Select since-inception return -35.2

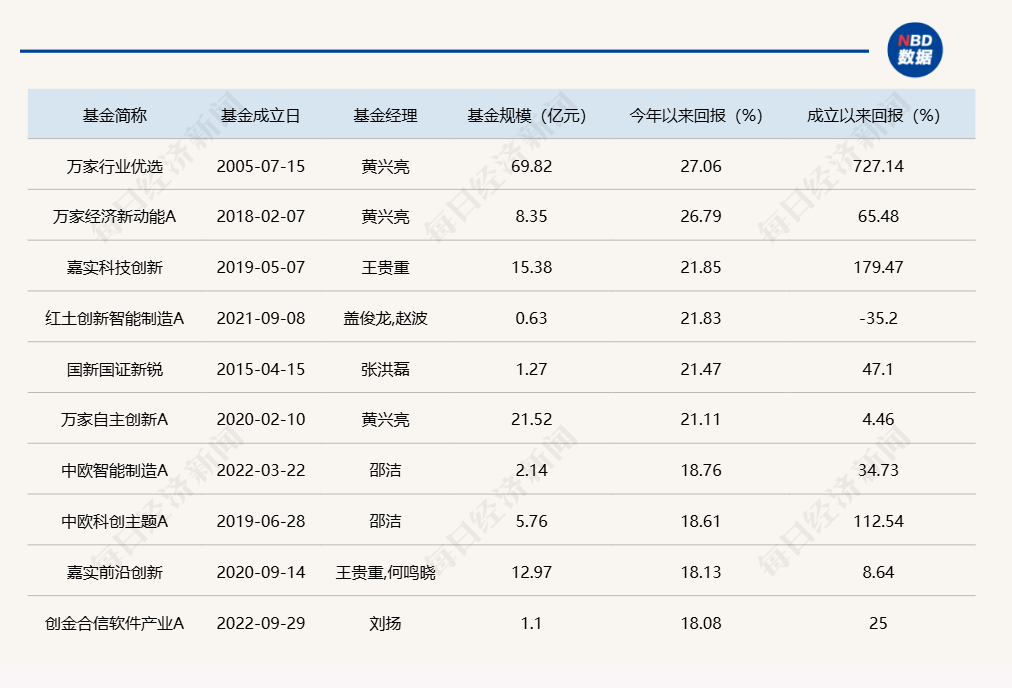878,318
